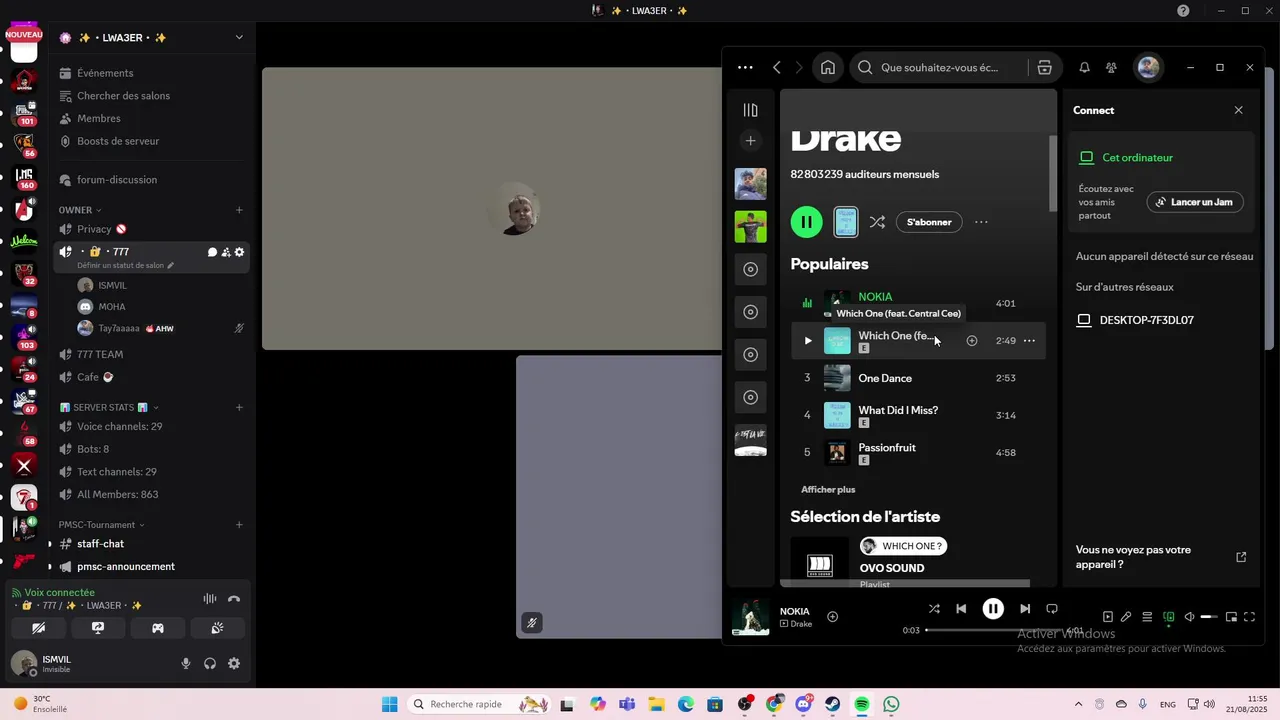Adjust Spotify volume slider
This screenshot has width=1280, height=720.
[x=1209, y=617]
